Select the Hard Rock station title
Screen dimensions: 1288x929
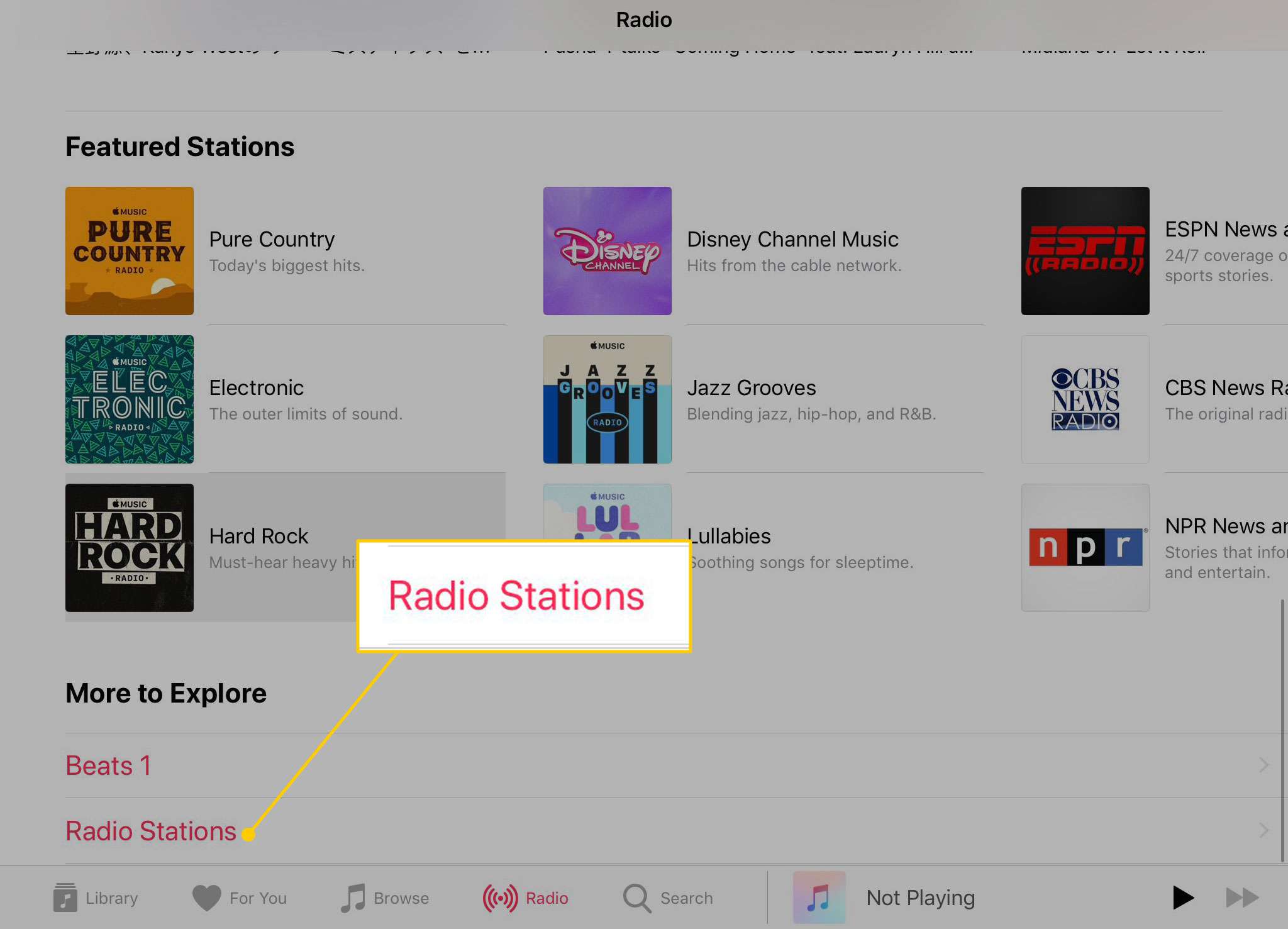[258, 536]
